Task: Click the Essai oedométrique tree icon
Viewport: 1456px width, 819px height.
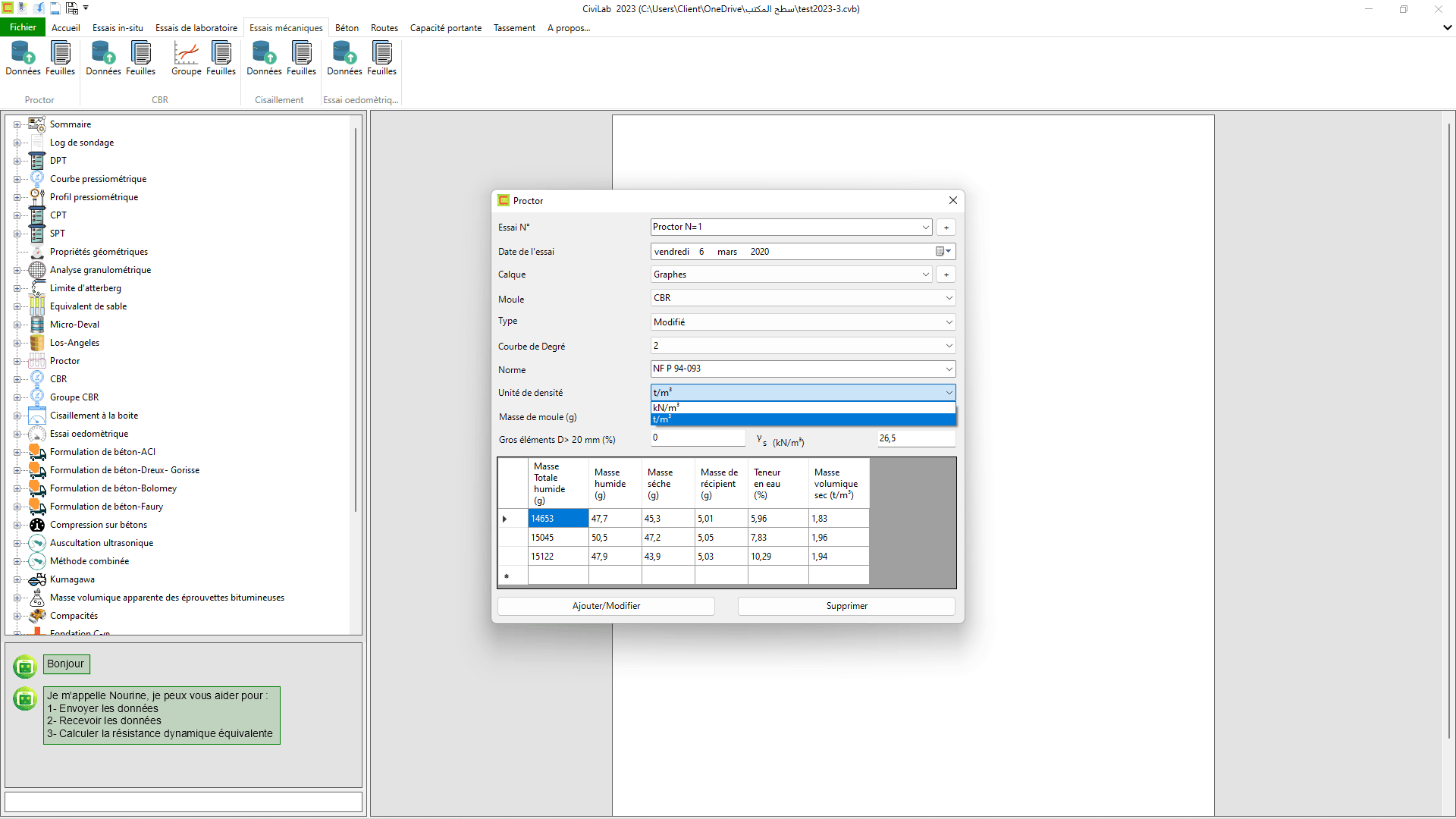Action: point(37,434)
